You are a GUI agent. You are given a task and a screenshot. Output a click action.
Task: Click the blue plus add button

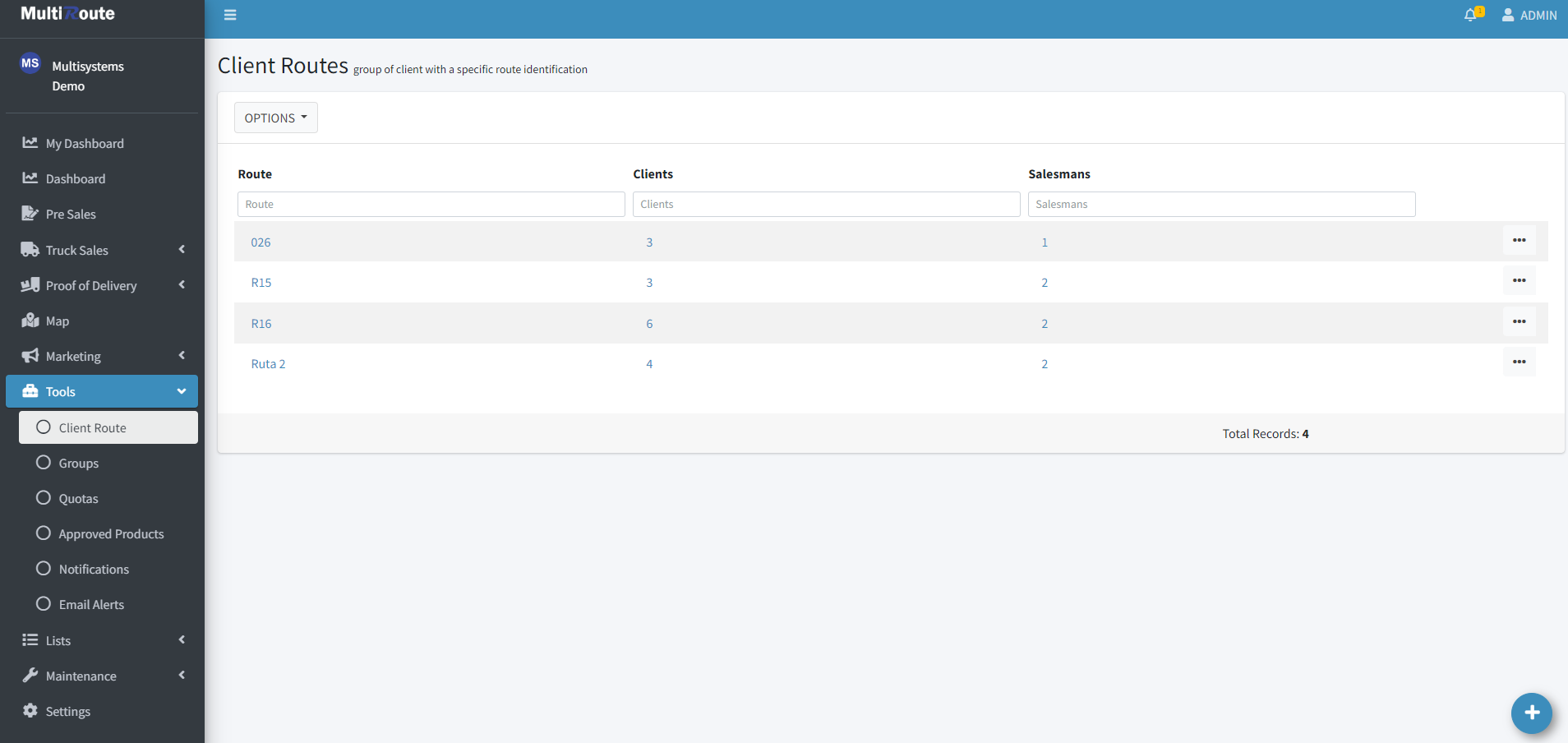click(1531, 713)
